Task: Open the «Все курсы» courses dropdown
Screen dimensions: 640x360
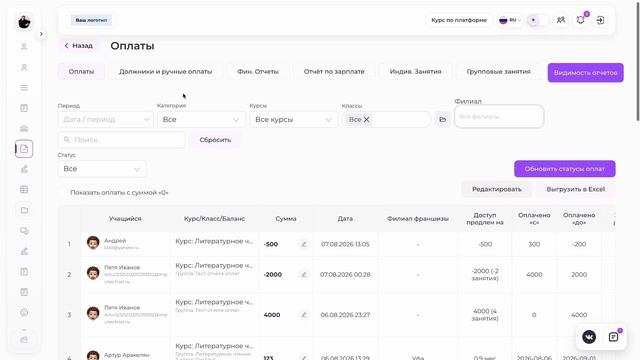Action: pos(293,120)
